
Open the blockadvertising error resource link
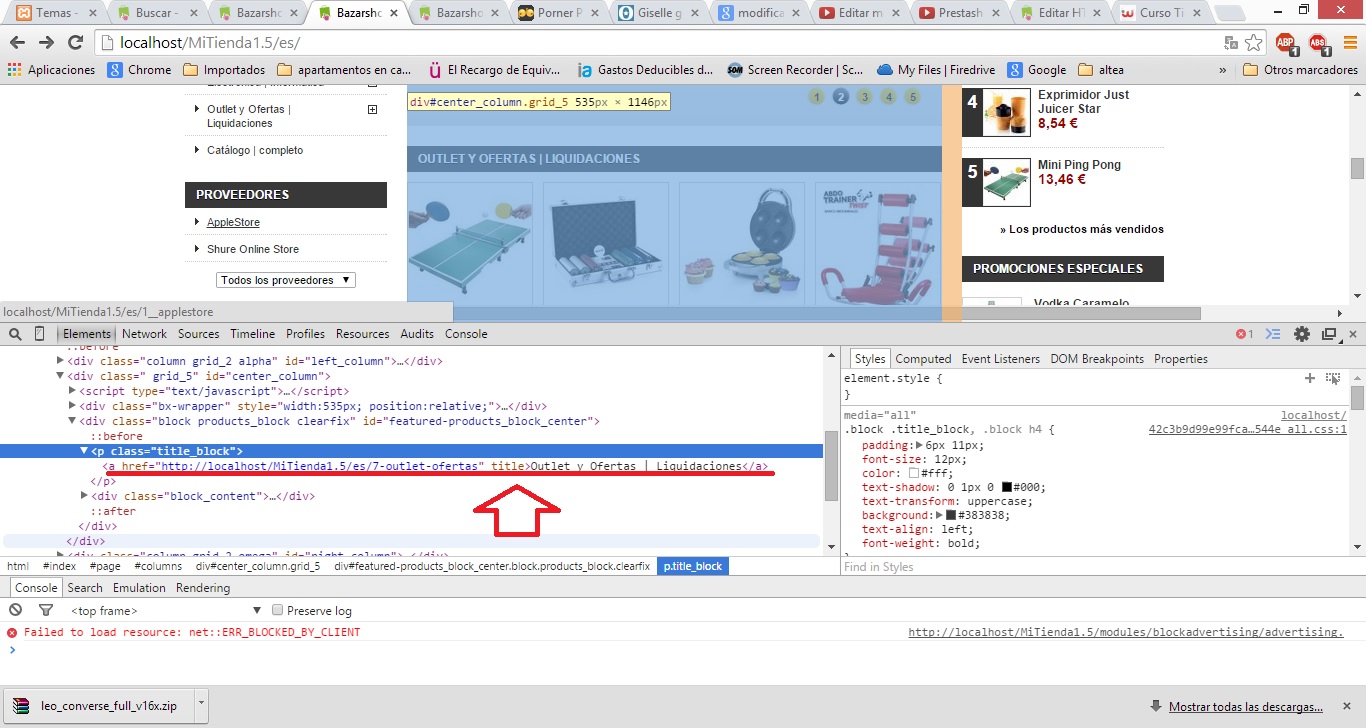[1125, 632]
